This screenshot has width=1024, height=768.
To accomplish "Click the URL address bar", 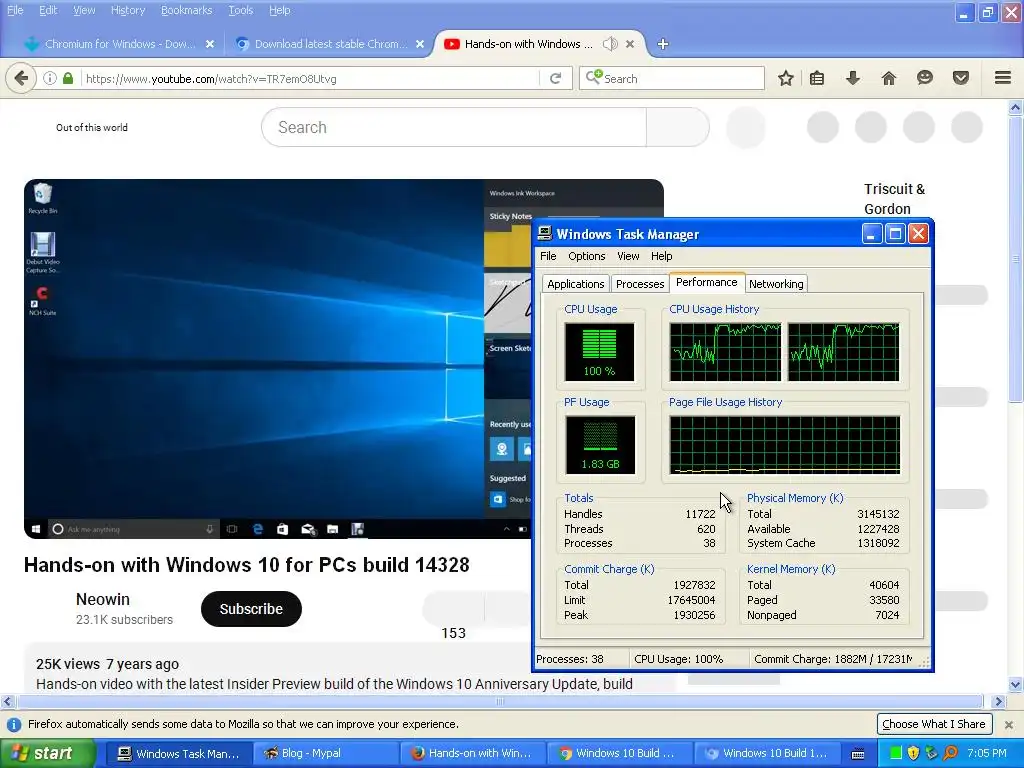I will pos(310,78).
